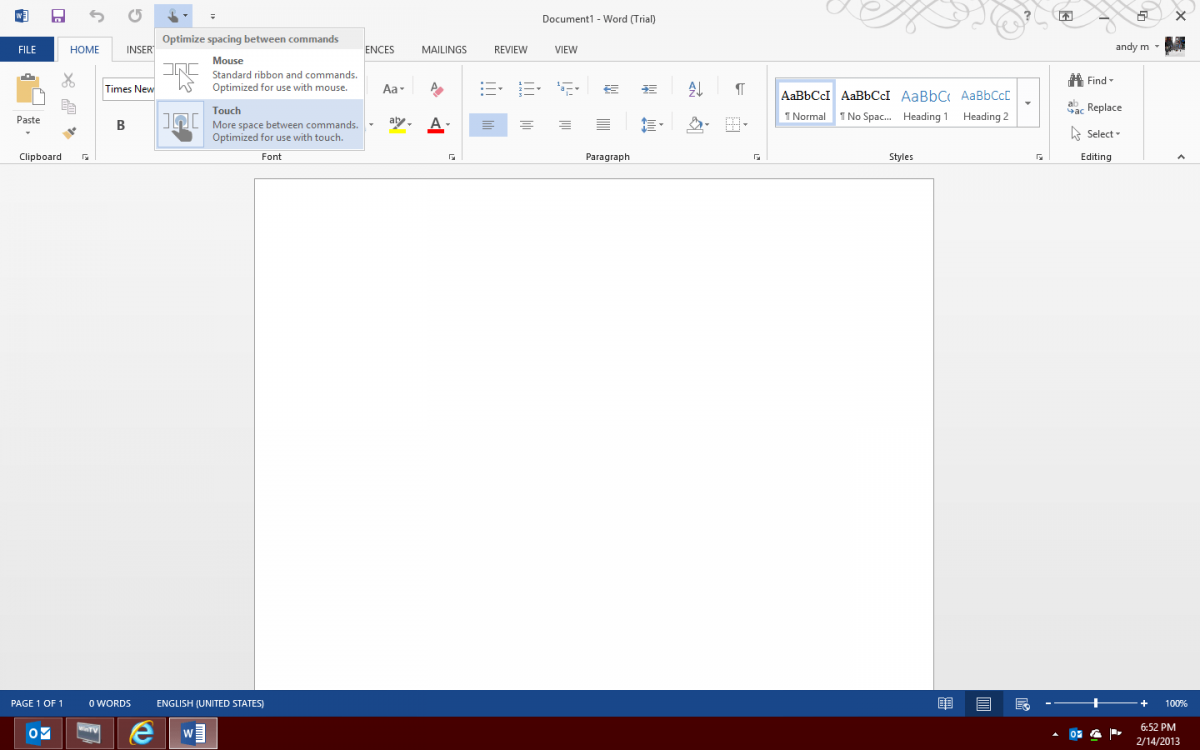
Task: Open the File tab
Action: [x=27, y=49]
